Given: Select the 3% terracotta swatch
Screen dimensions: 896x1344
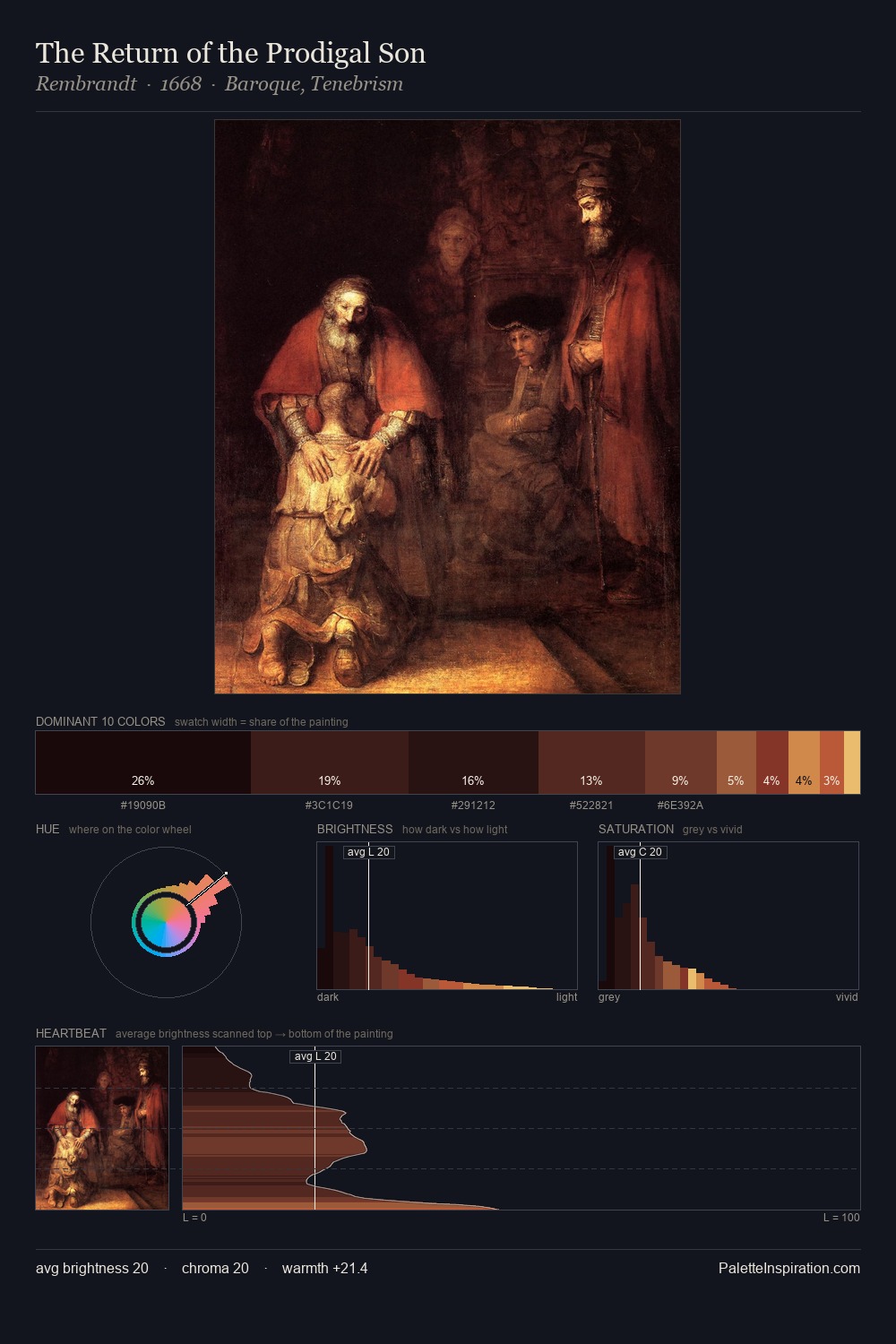Looking at the screenshot, I should point(831,762).
